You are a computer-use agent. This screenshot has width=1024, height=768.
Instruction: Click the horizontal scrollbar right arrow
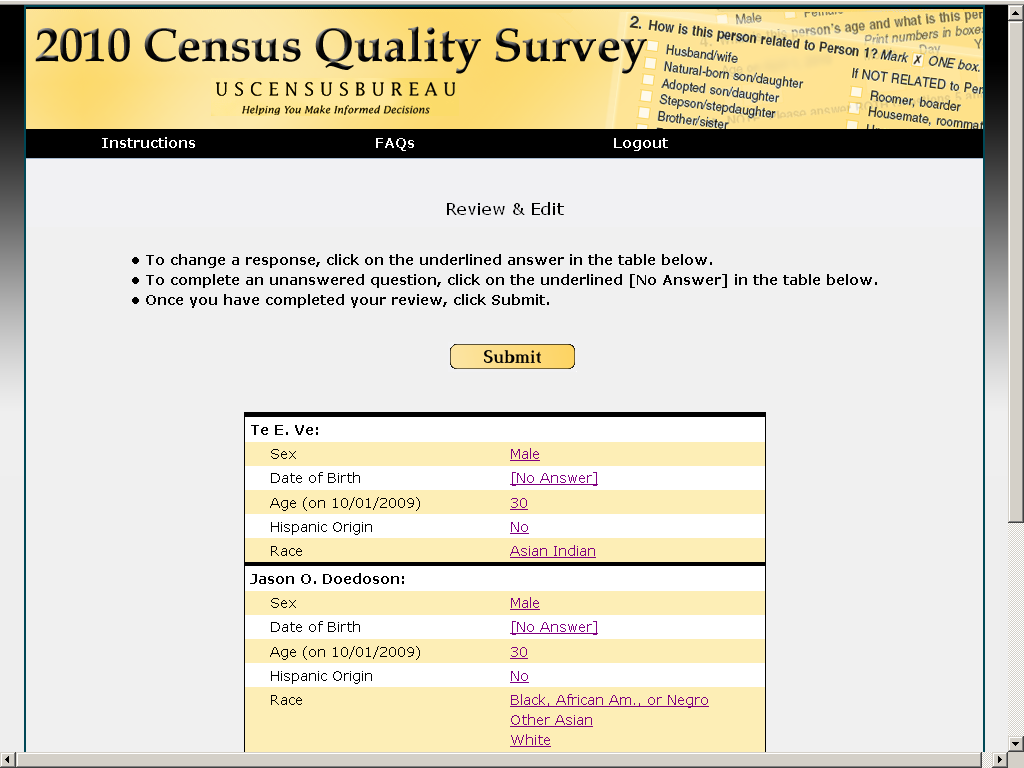tap(1000, 760)
